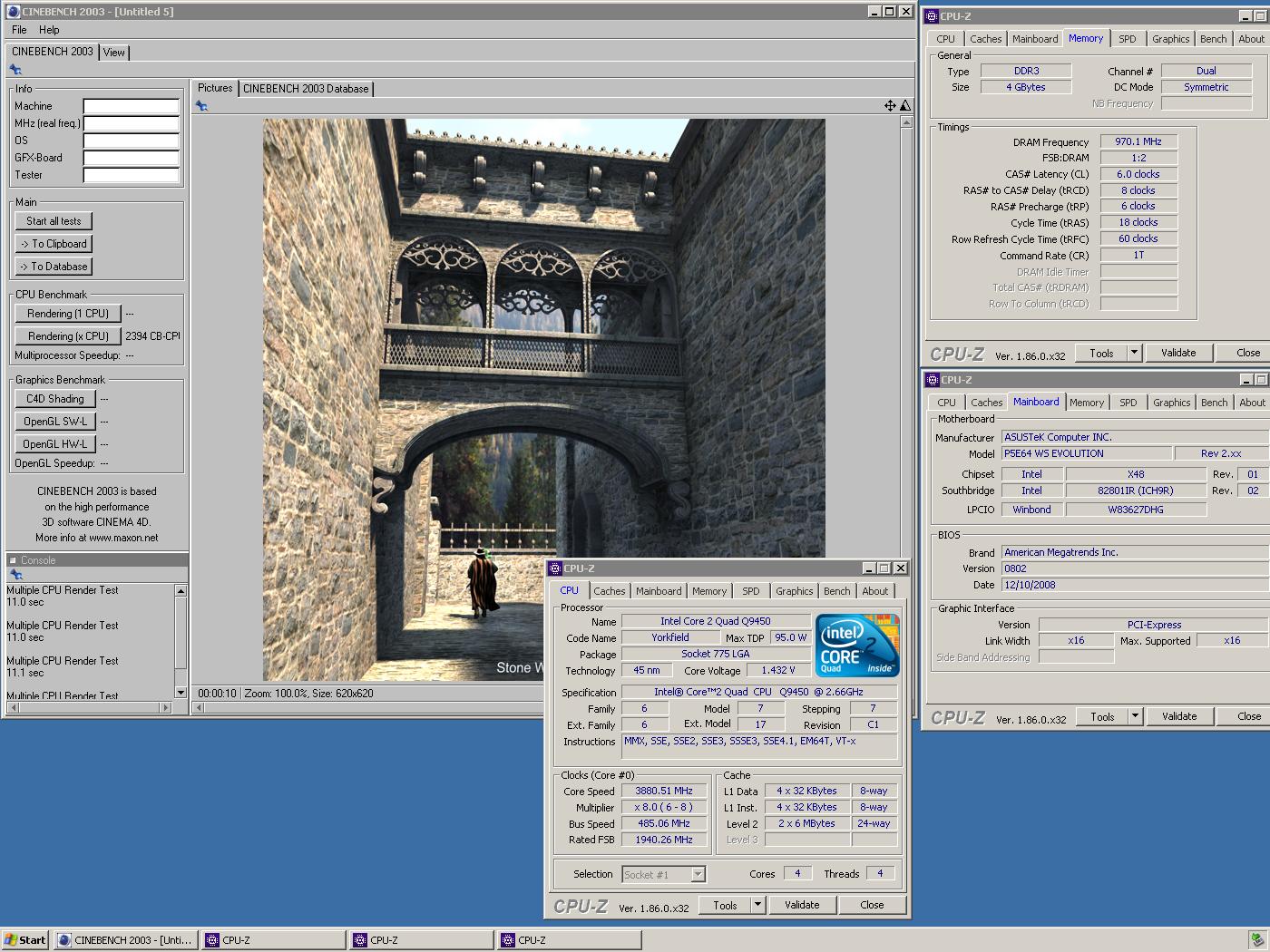Click console scrollbar down arrow
This screenshot has width=1270, height=952.
181,693
